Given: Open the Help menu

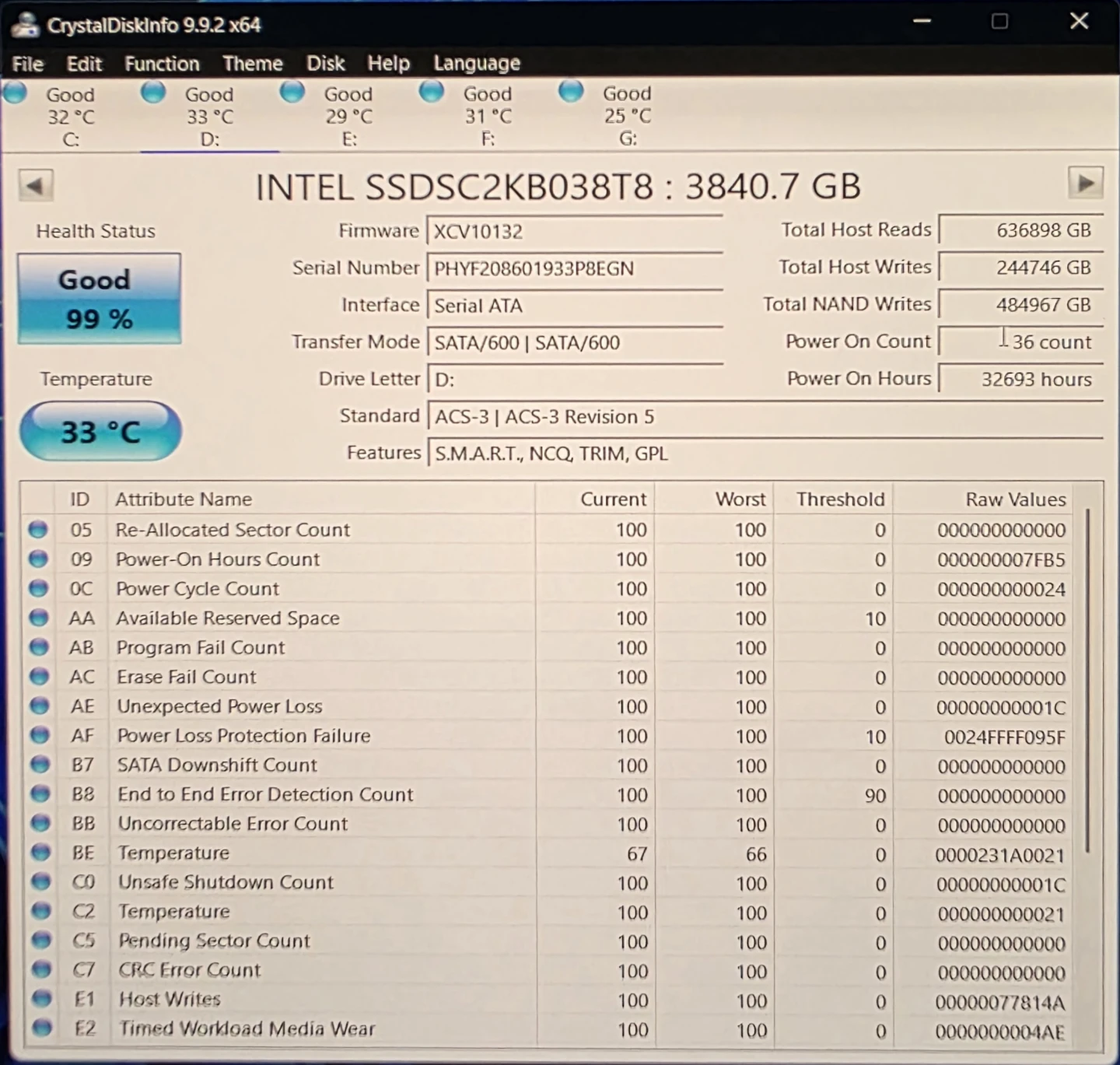Looking at the screenshot, I should [x=388, y=63].
